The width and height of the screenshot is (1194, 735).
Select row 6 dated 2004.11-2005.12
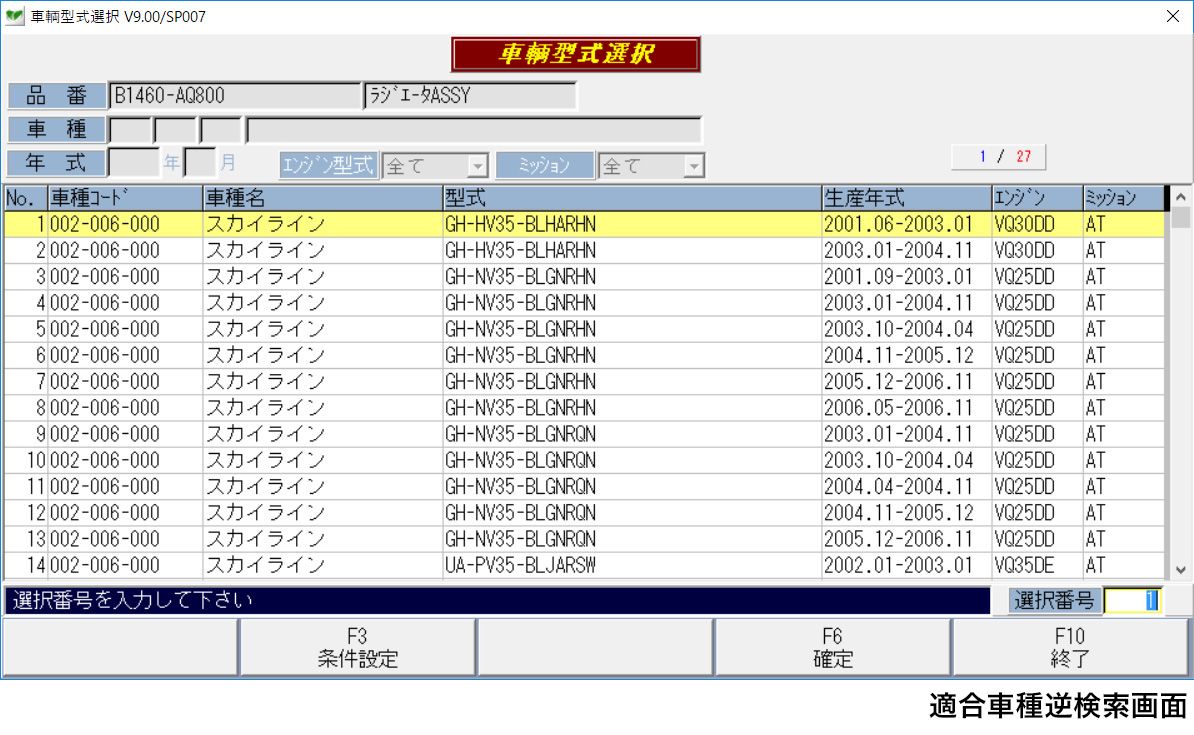(584, 356)
